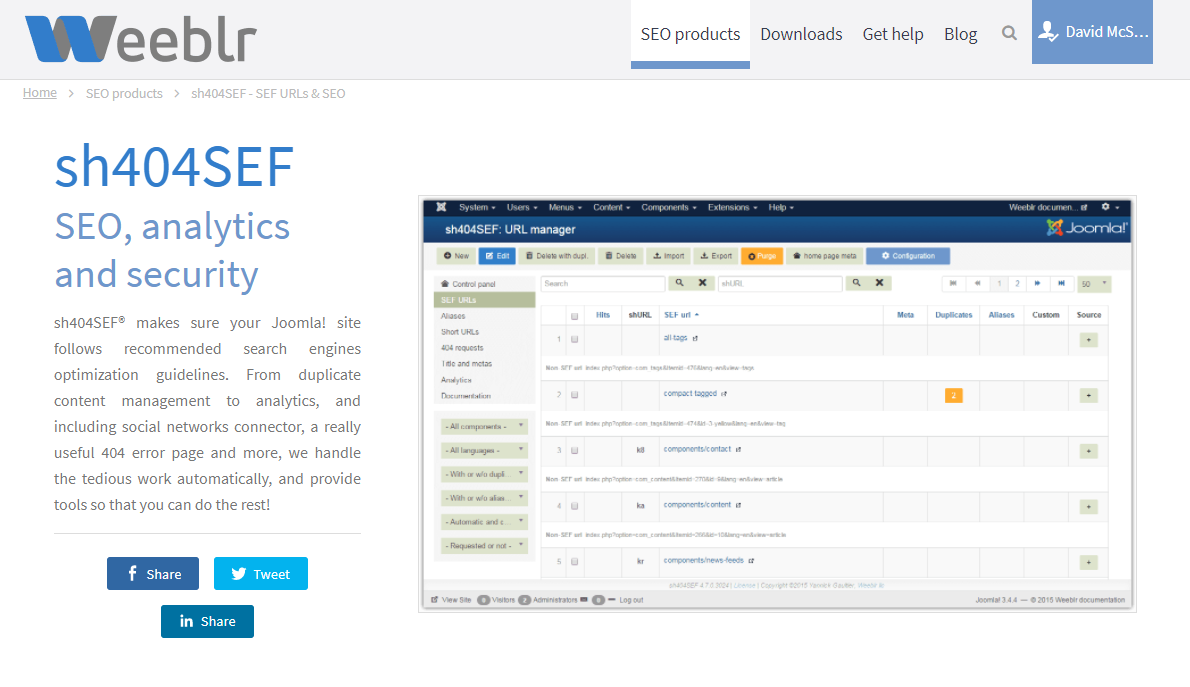Open the Content dropdown in the Joomla screenshot
This screenshot has height=687, width=1190.
click(x=611, y=207)
